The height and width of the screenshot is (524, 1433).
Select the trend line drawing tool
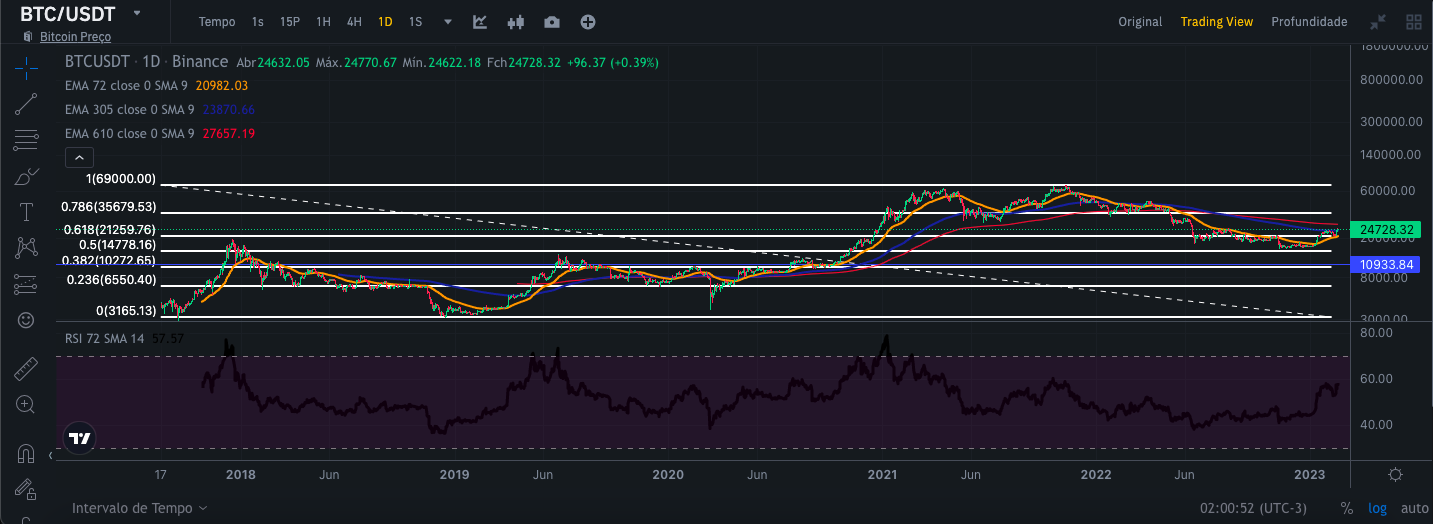tap(26, 105)
